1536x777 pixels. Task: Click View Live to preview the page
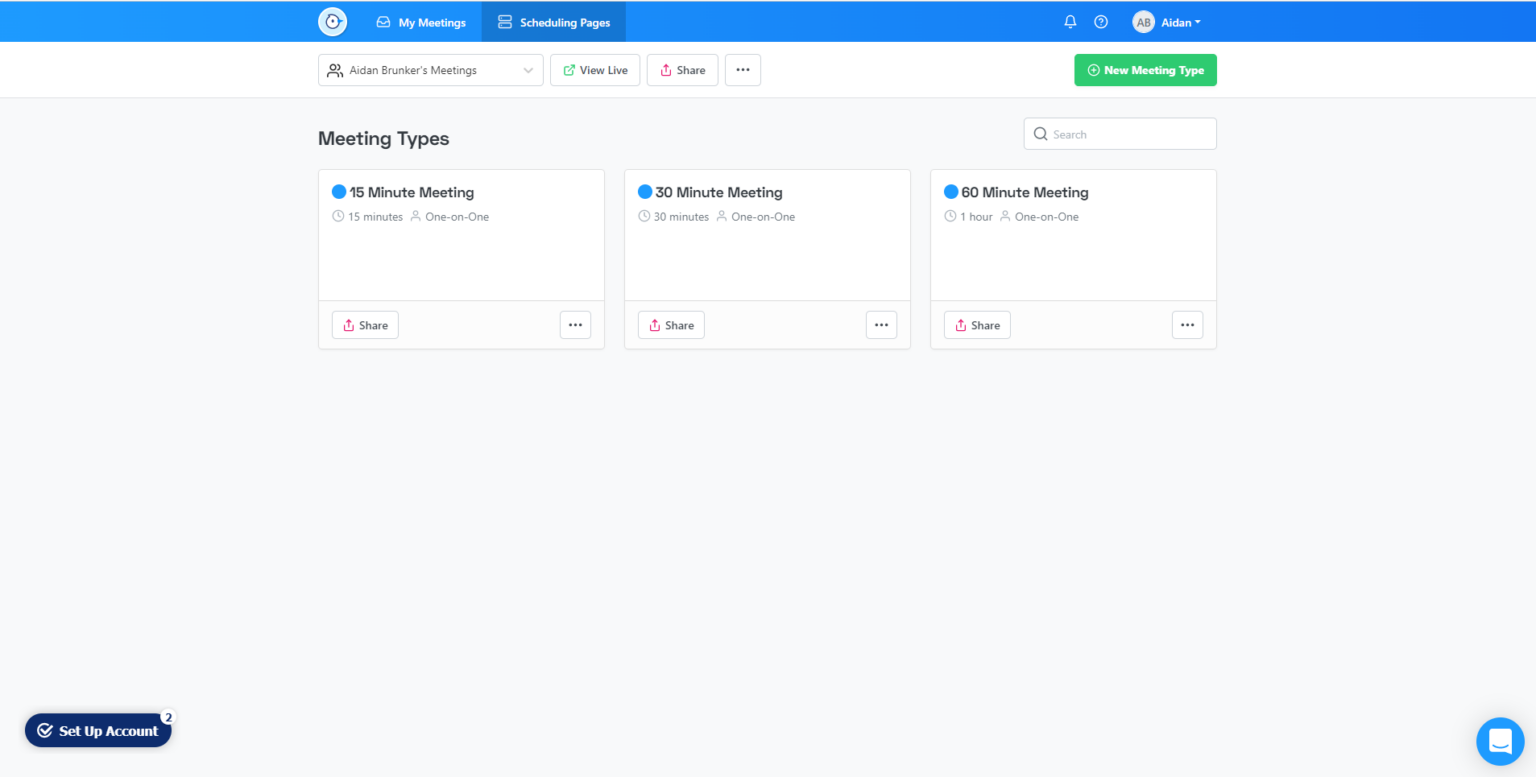click(x=595, y=69)
